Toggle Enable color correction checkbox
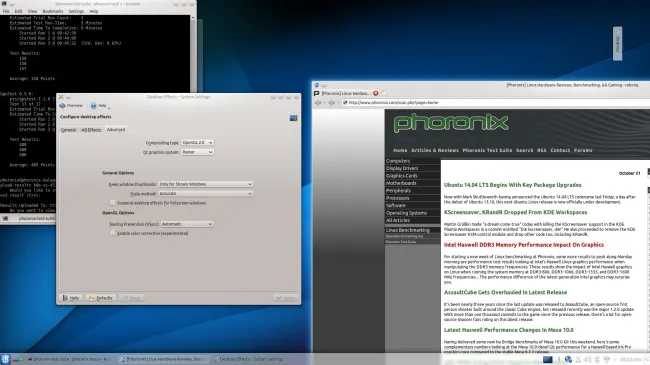650x365 pixels. click(112, 233)
